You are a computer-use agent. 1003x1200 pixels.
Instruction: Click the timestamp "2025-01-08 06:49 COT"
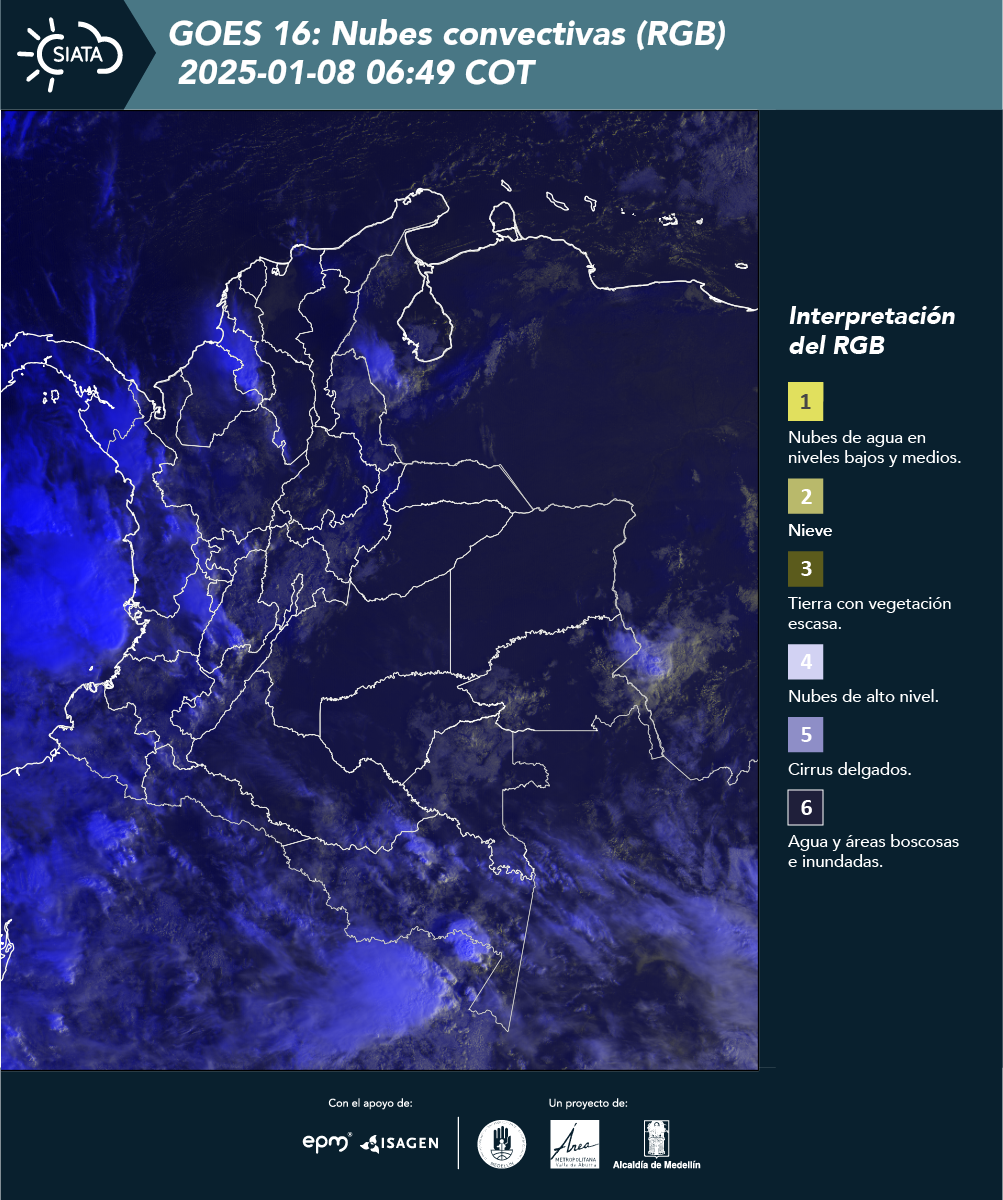[356, 73]
